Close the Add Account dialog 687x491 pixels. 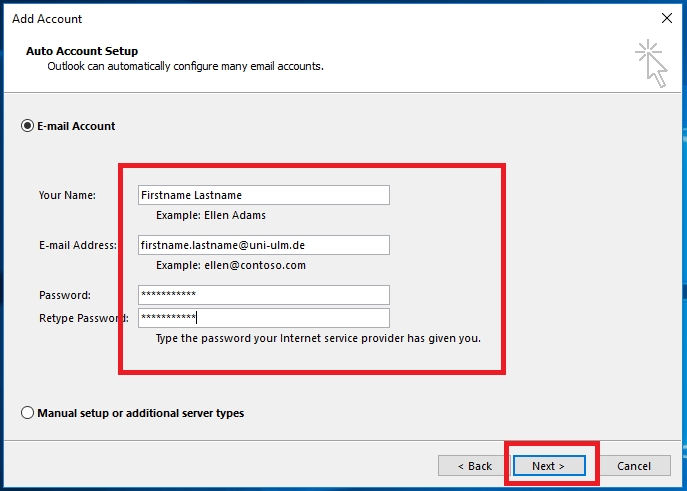(666, 18)
